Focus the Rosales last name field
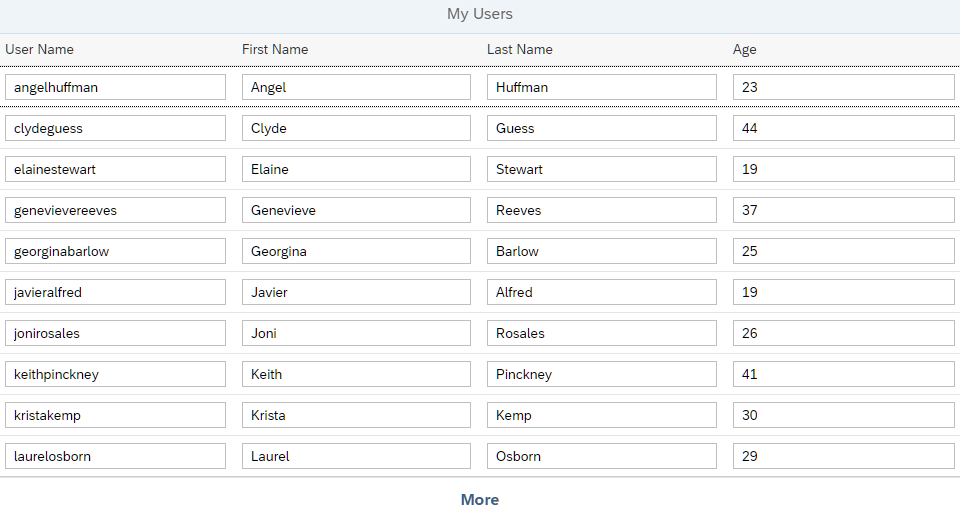Screen dimensions: 960x522 point(602,333)
